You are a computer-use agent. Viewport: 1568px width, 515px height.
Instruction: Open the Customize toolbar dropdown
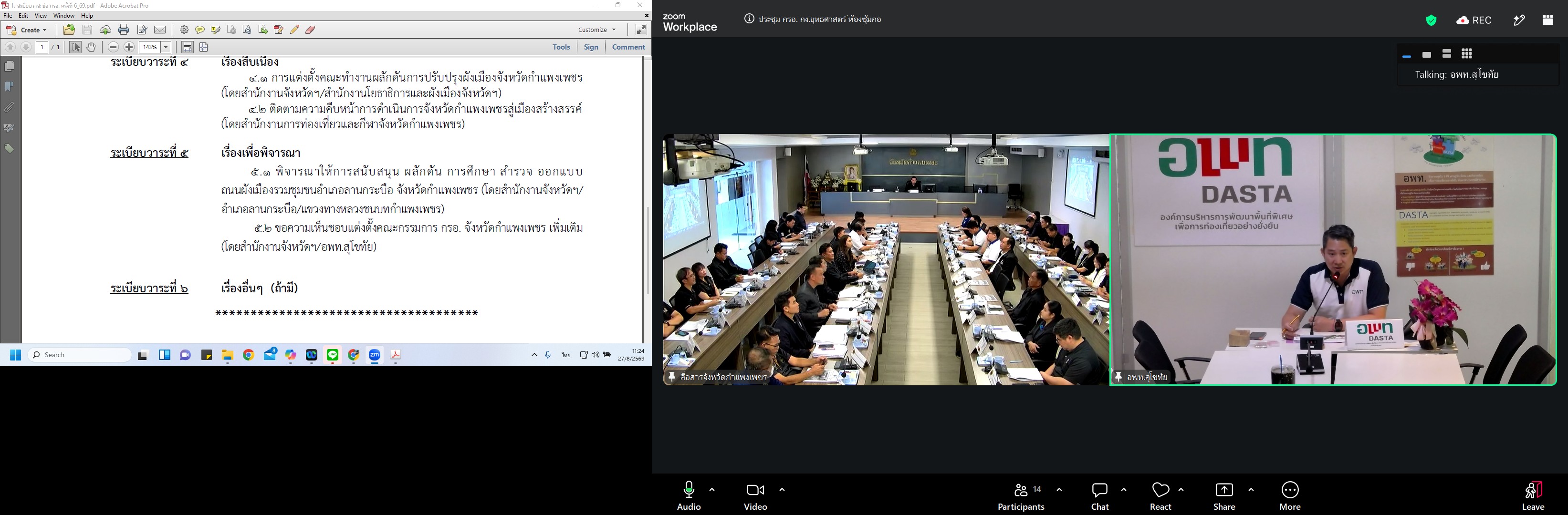(x=596, y=30)
